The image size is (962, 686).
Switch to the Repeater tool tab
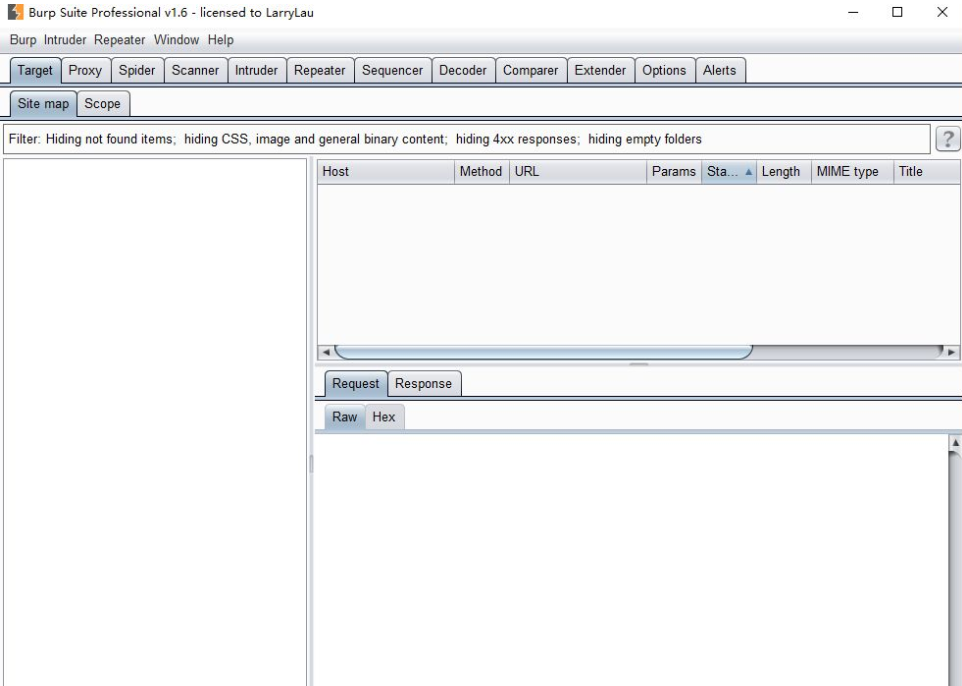[x=320, y=70]
